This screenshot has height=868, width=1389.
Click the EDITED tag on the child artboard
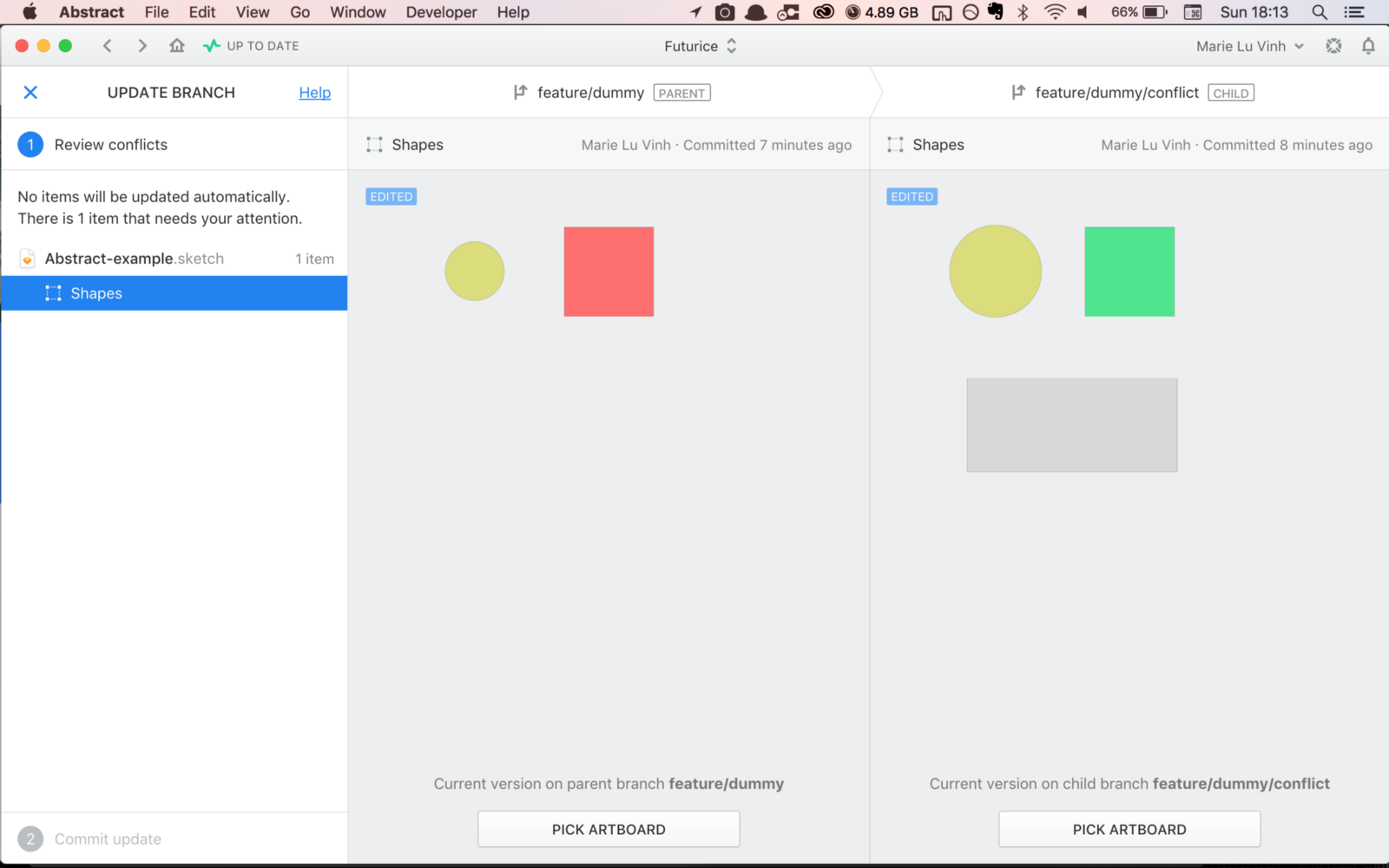tap(912, 197)
